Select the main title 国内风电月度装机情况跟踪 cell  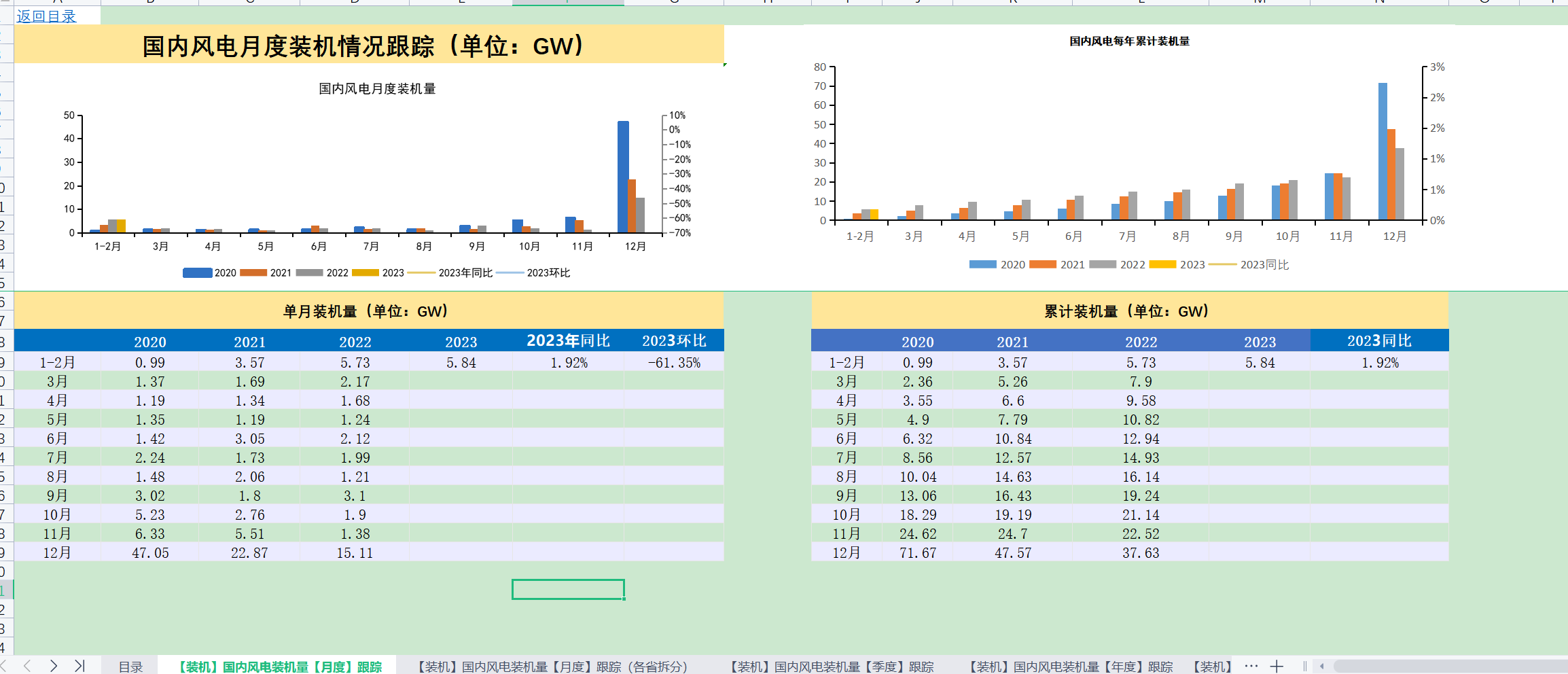[369, 45]
